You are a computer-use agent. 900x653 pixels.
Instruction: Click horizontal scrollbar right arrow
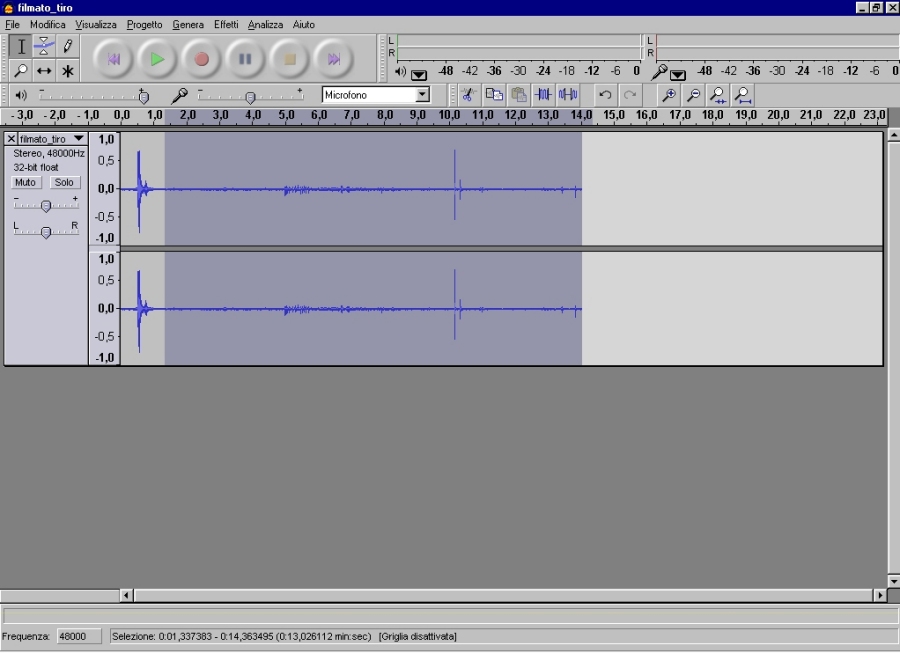[880, 595]
